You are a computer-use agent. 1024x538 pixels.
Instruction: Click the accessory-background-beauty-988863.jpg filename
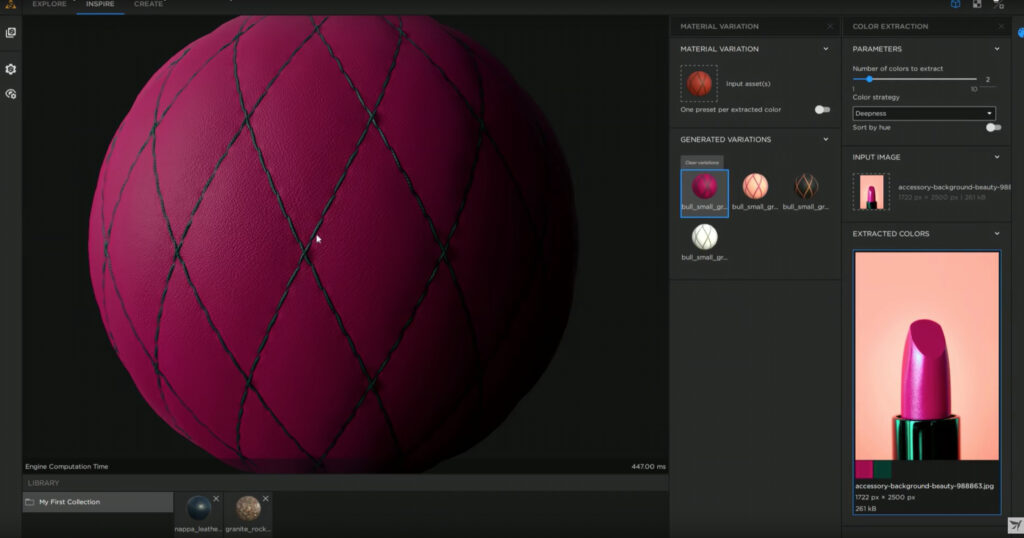(924, 486)
